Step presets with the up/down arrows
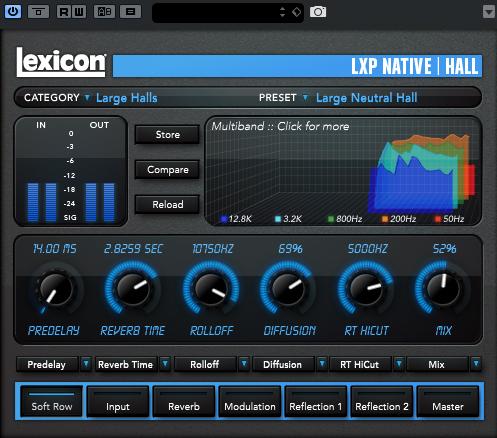Screen dimensions: 497x438 (x=283, y=12)
